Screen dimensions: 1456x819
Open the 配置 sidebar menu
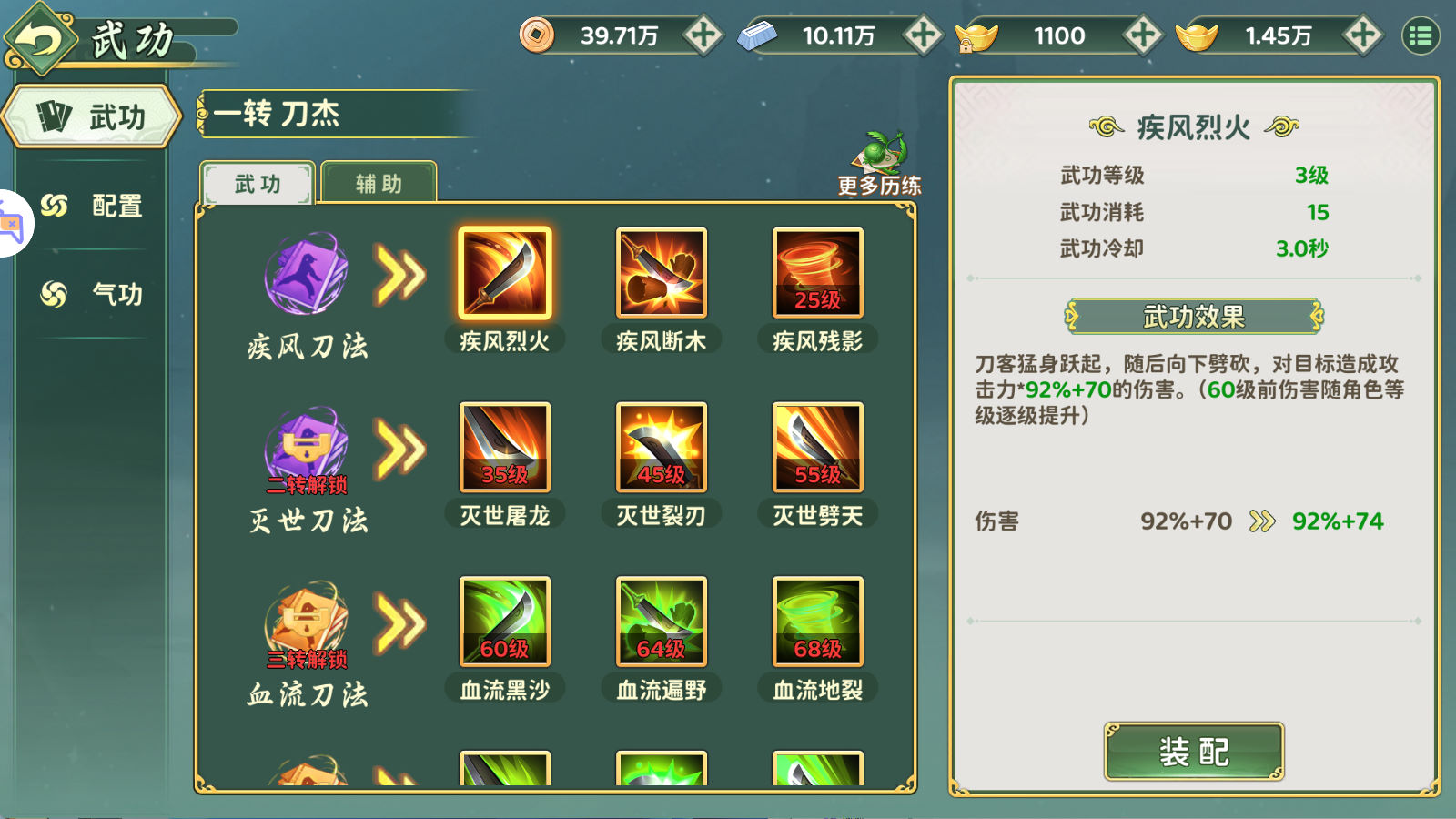tap(92, 206)
